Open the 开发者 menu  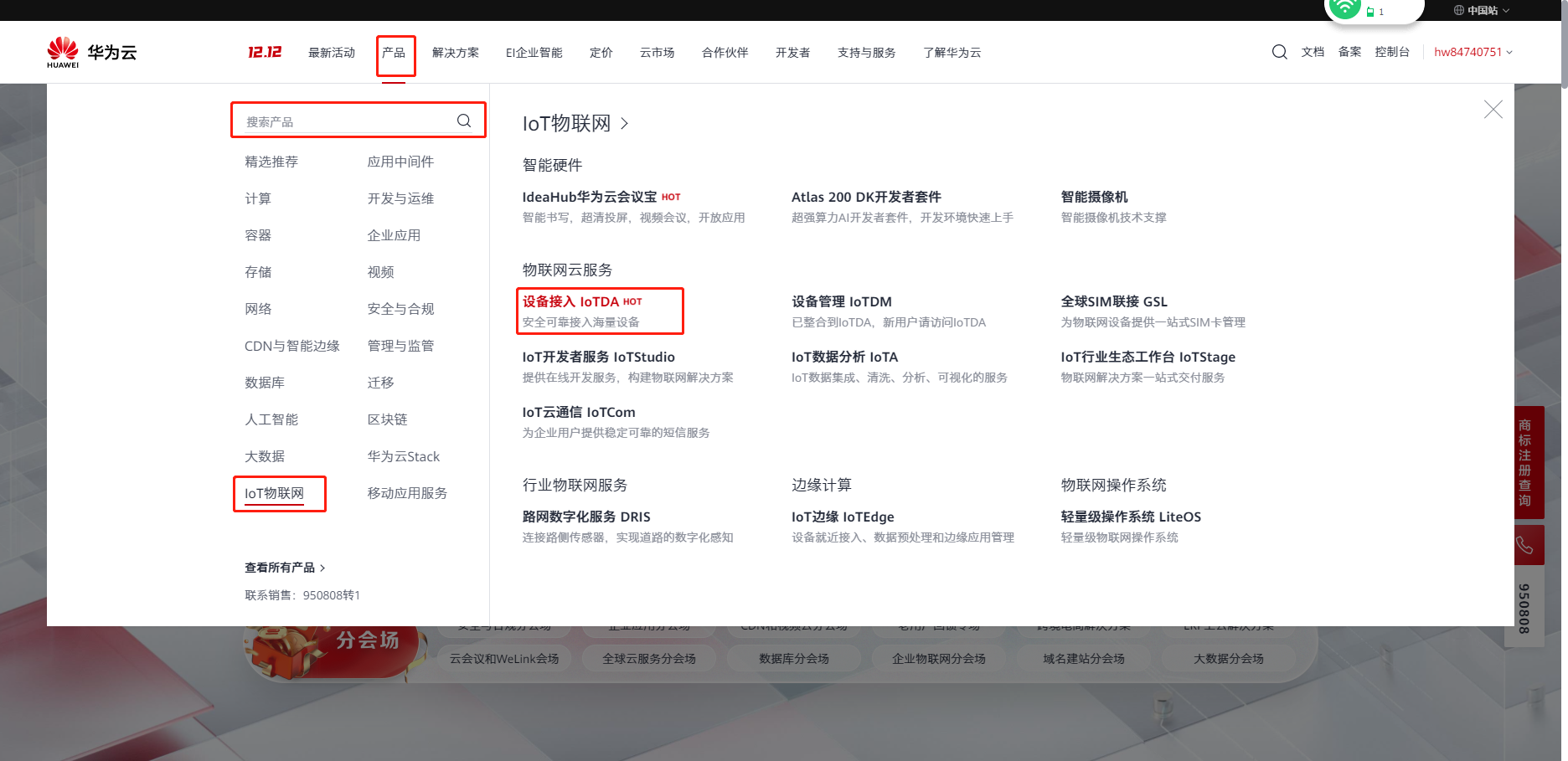pos(793,53)
